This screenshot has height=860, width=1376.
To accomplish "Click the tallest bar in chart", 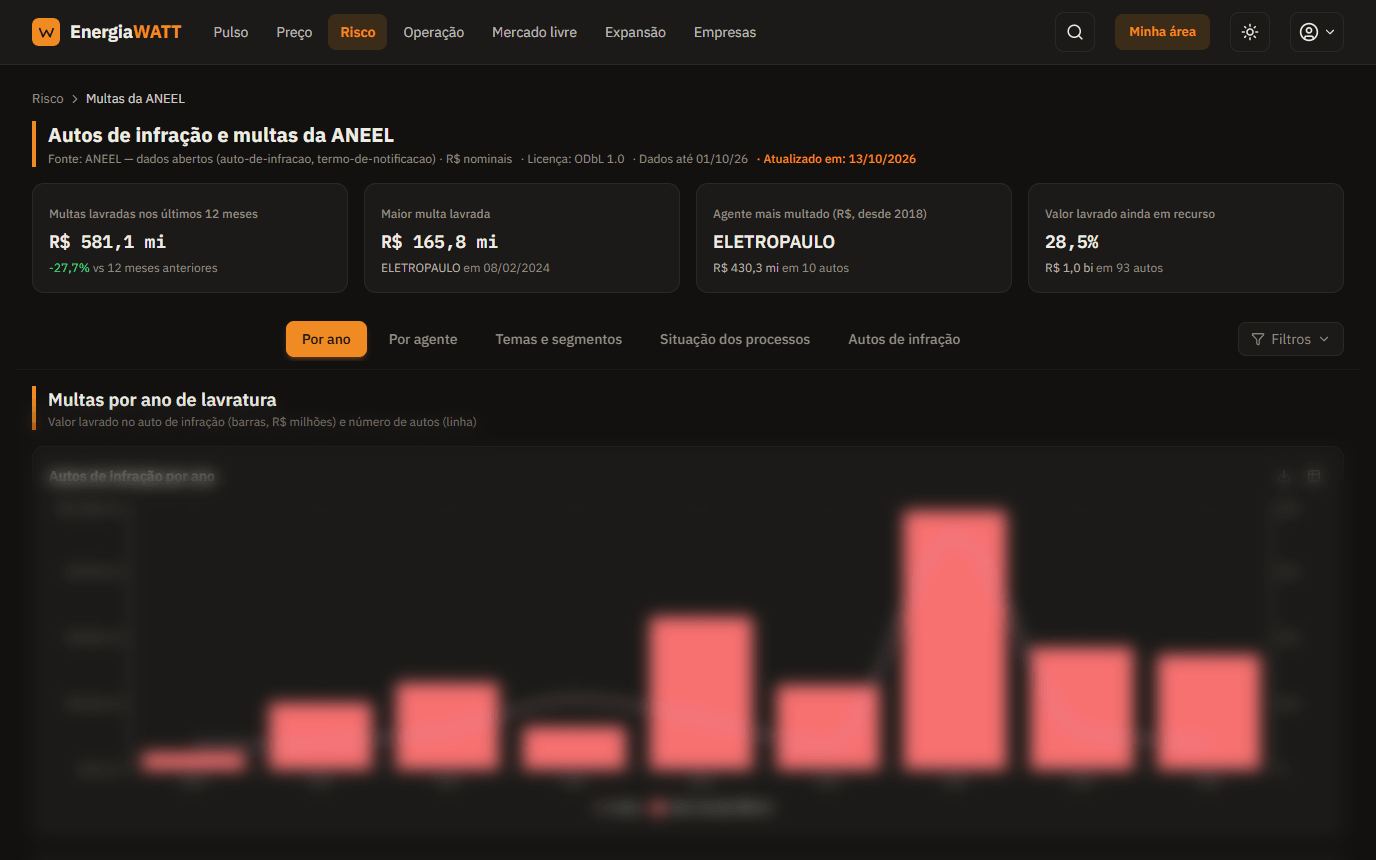I will click(954, 640).
